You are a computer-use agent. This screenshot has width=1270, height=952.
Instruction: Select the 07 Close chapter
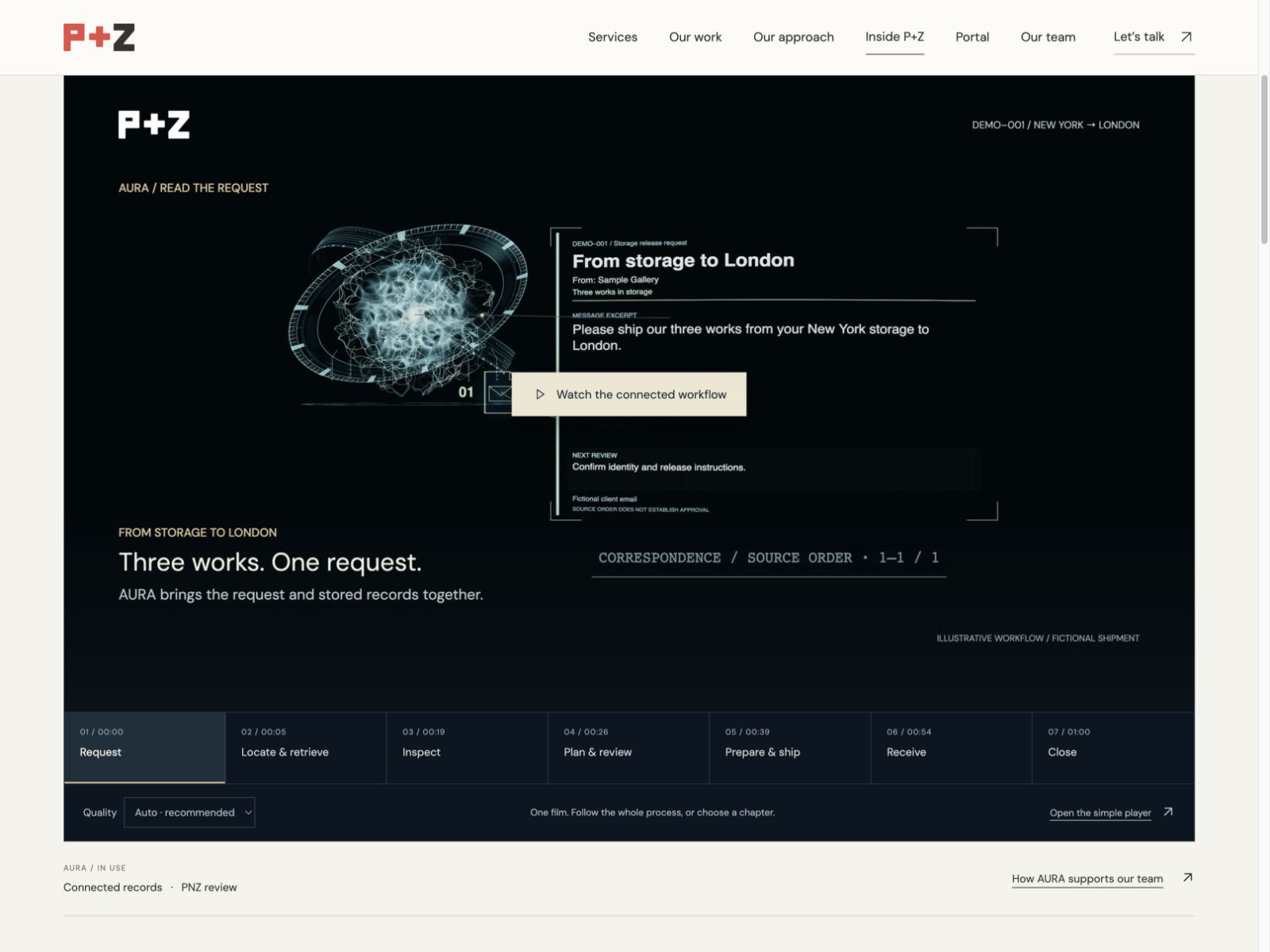(1113, 747)
